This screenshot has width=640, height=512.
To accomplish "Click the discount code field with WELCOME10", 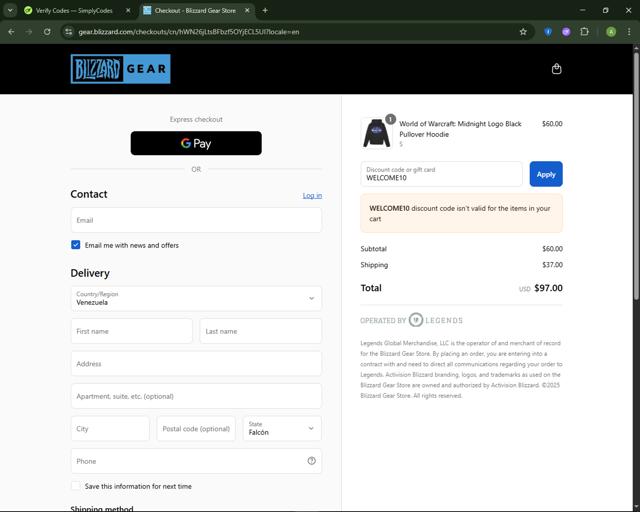I will point(441,174).
